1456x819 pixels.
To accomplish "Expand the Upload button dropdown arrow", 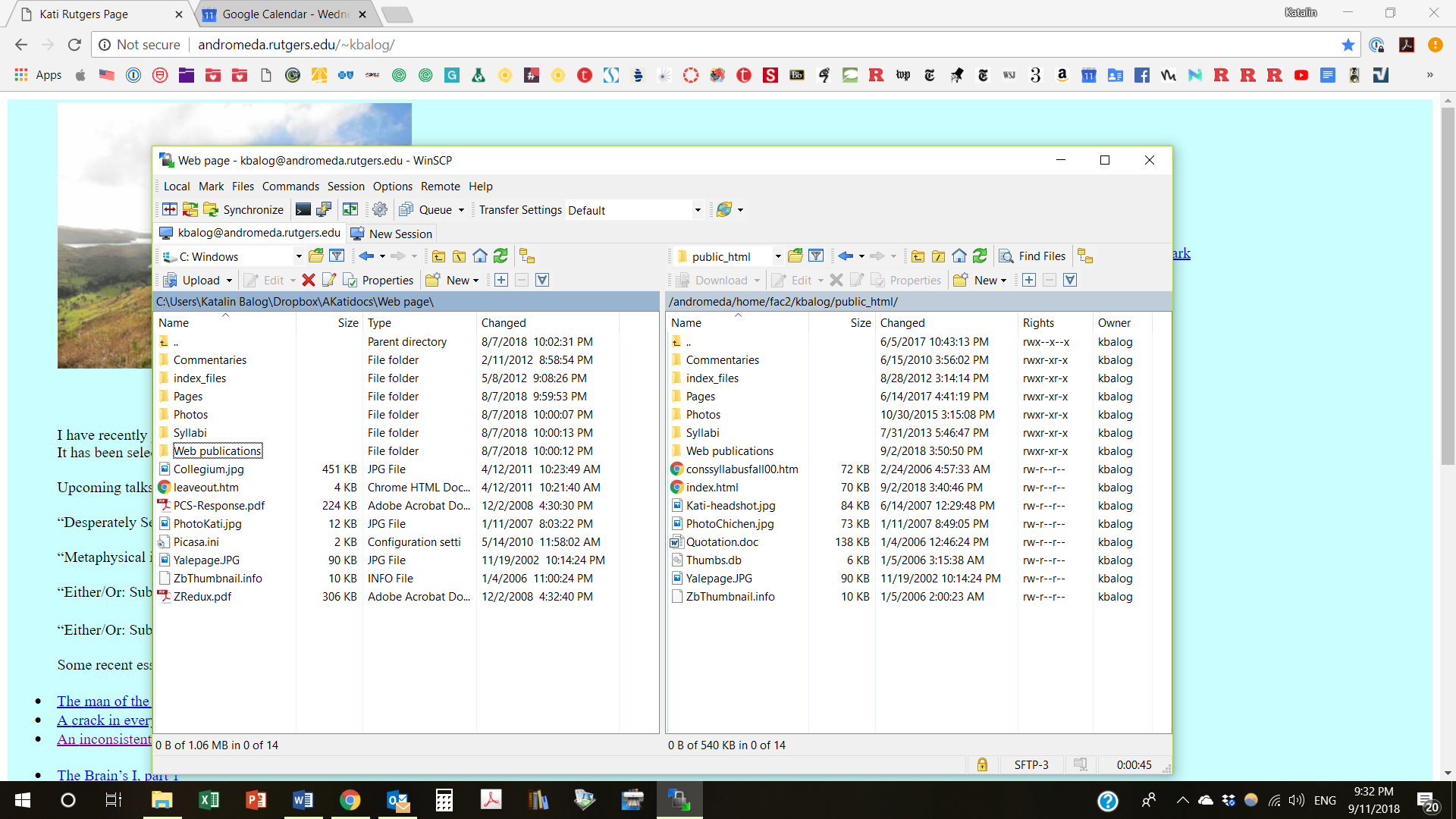I will tap(229, 281).
